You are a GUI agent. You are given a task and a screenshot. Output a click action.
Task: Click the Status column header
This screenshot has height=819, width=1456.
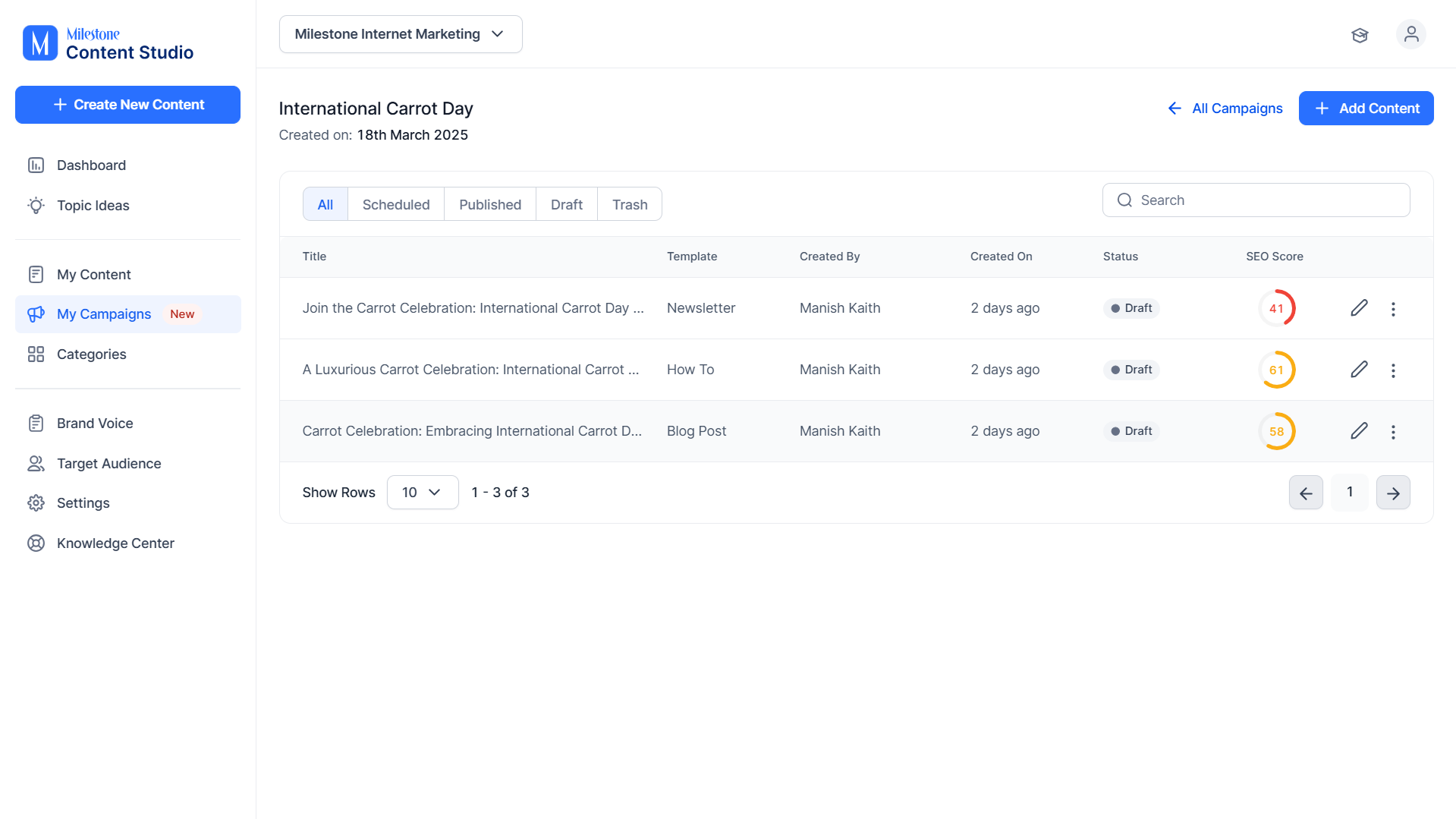click(x=1121, y=257)
